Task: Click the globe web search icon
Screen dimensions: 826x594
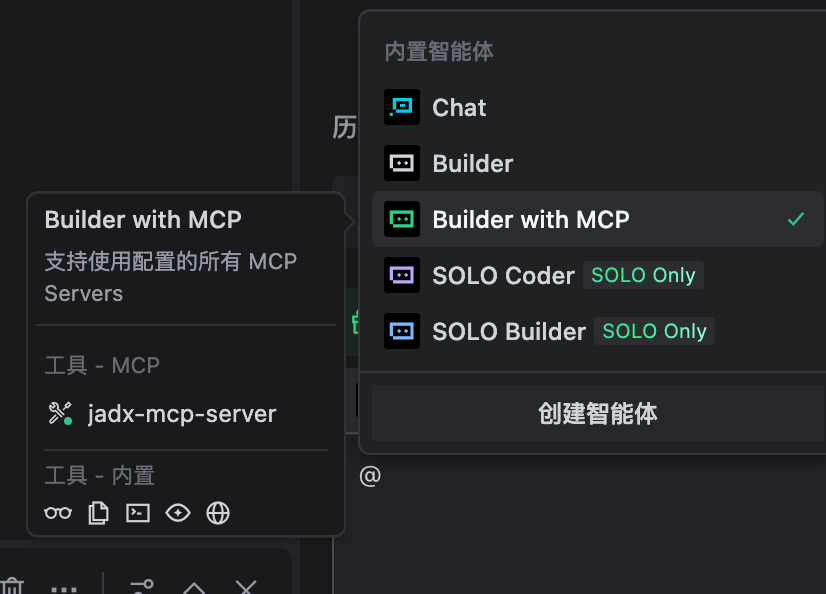Action: tap(218, 514)
